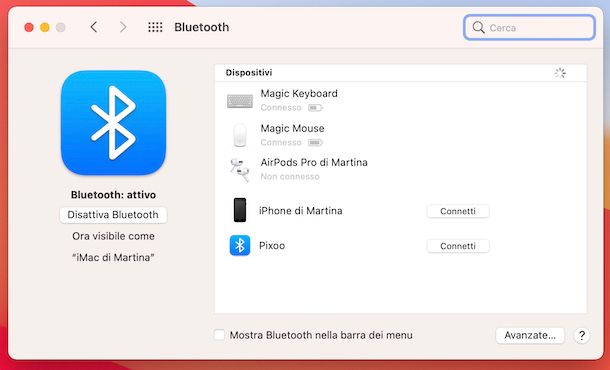Enable Mostra Bluetooth nella barra dei menu

pos(219,335)
